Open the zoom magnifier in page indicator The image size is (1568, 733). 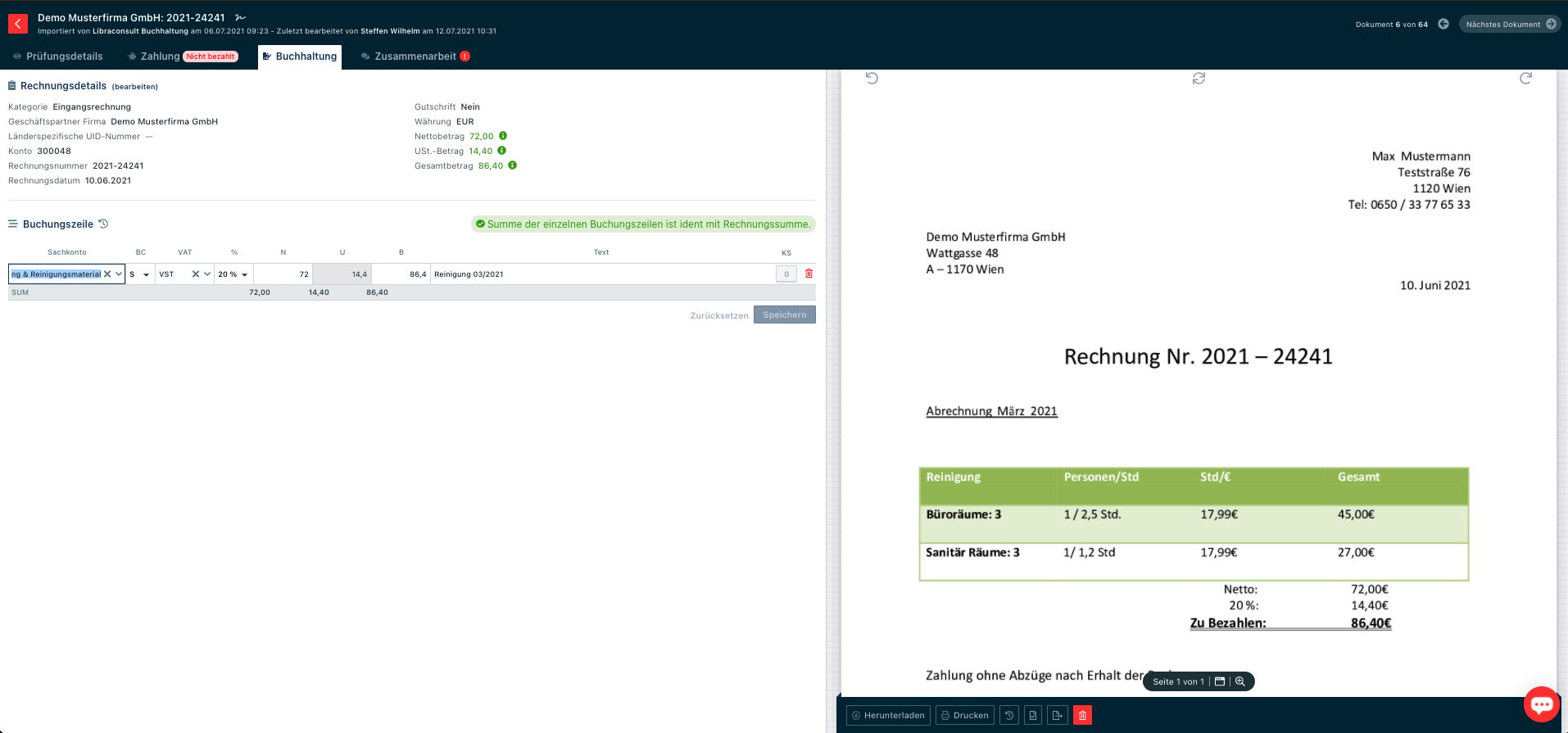(1240, 681)
